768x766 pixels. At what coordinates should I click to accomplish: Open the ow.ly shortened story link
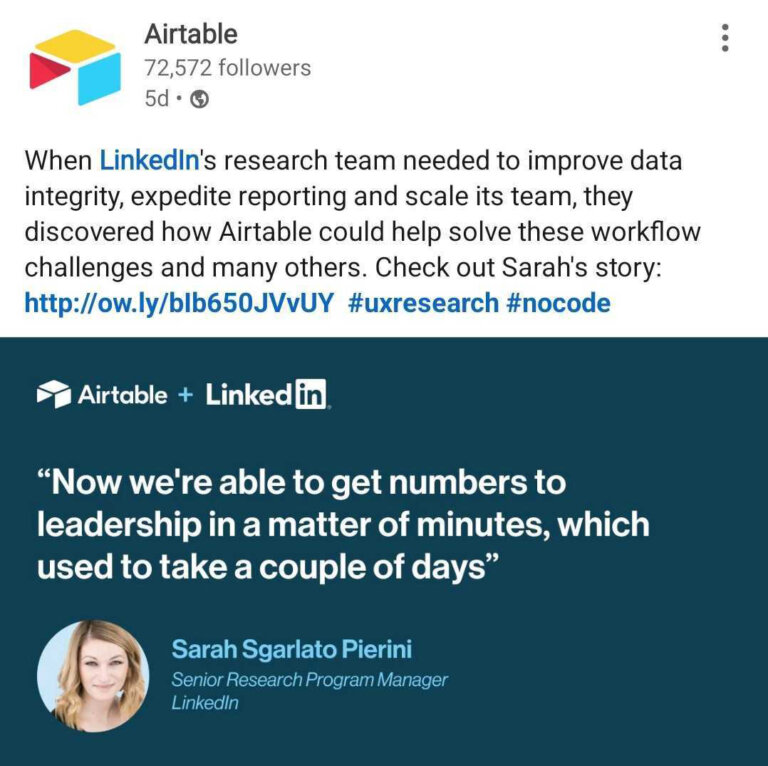177,302
